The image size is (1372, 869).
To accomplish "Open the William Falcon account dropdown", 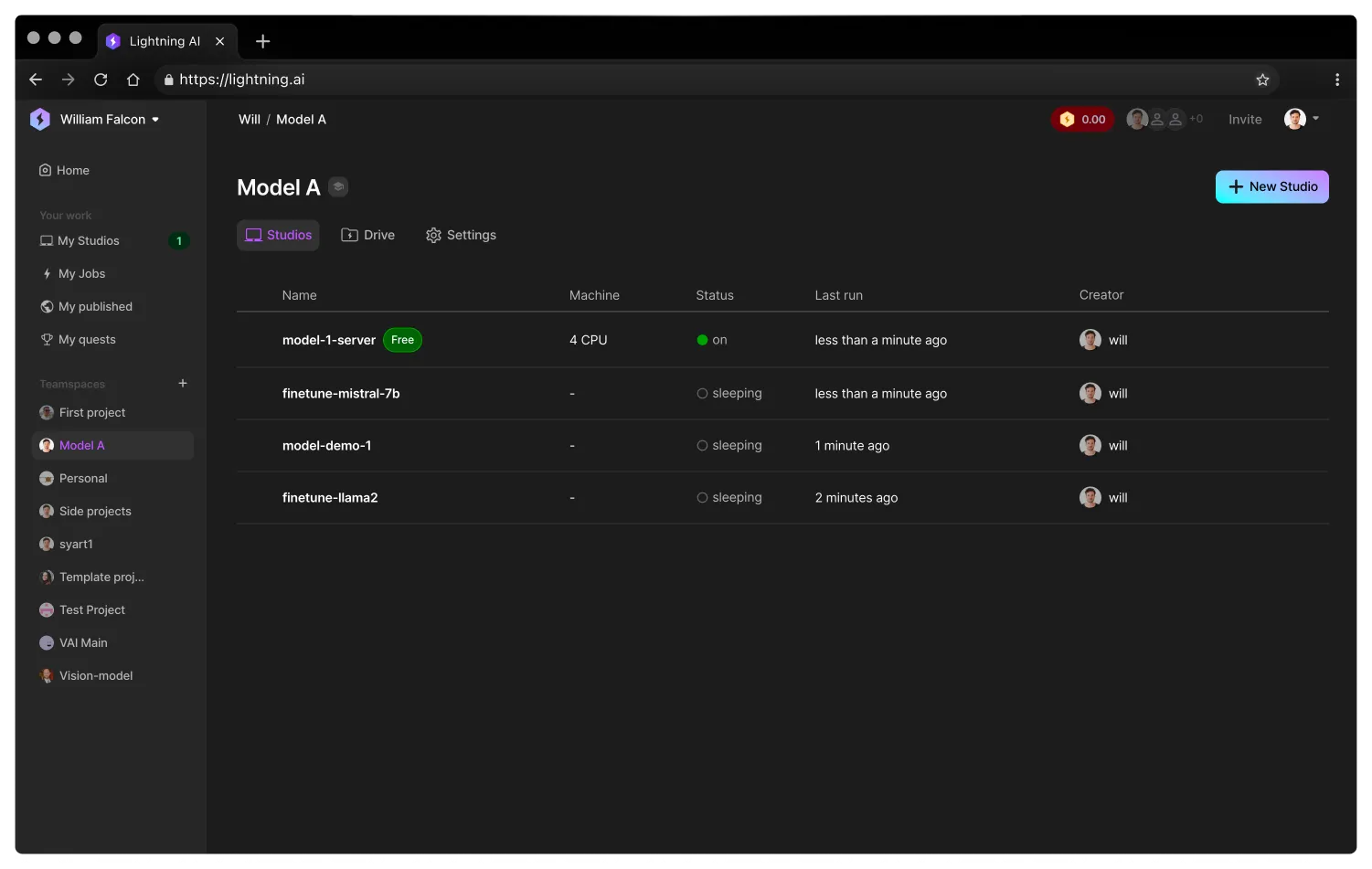I will point(110,120).
